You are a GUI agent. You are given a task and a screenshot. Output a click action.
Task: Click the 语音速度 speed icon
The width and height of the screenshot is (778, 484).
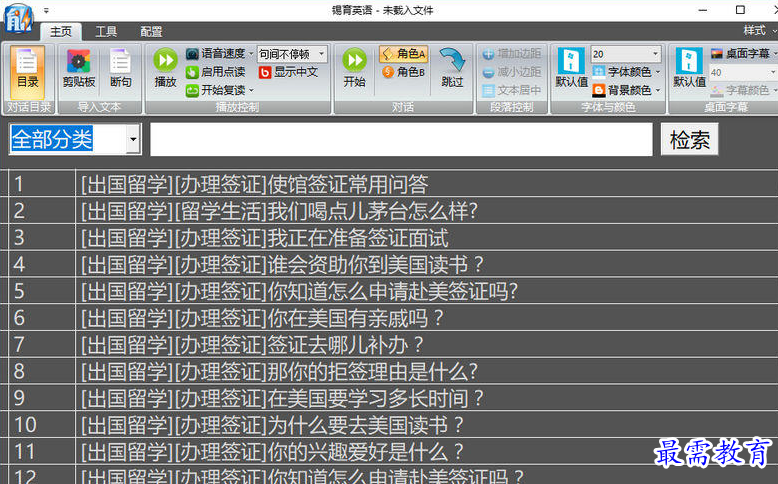point(192,54)
